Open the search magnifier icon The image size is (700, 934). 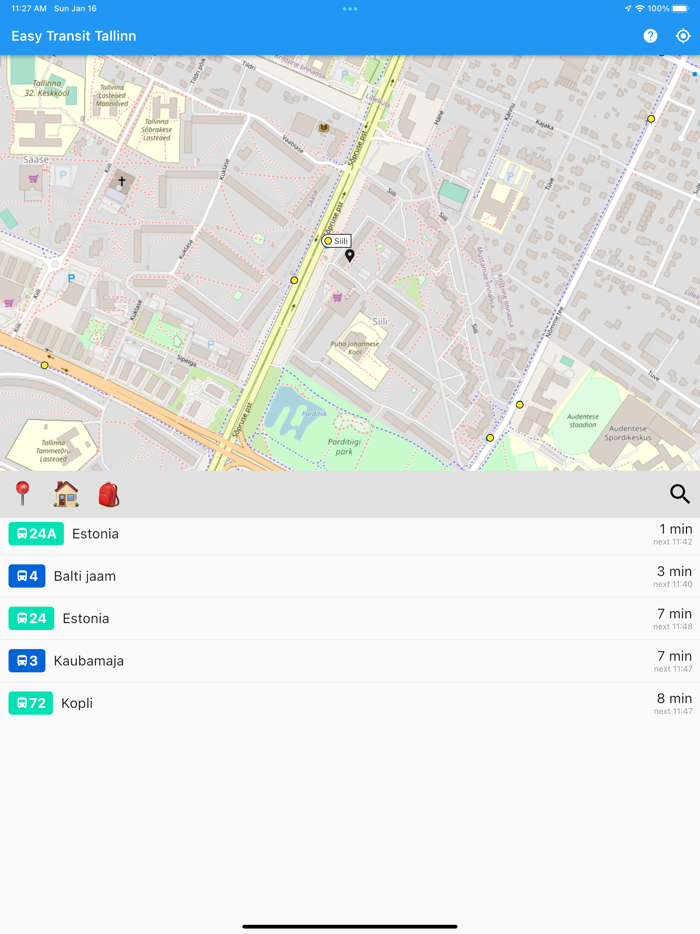point(680,494)
